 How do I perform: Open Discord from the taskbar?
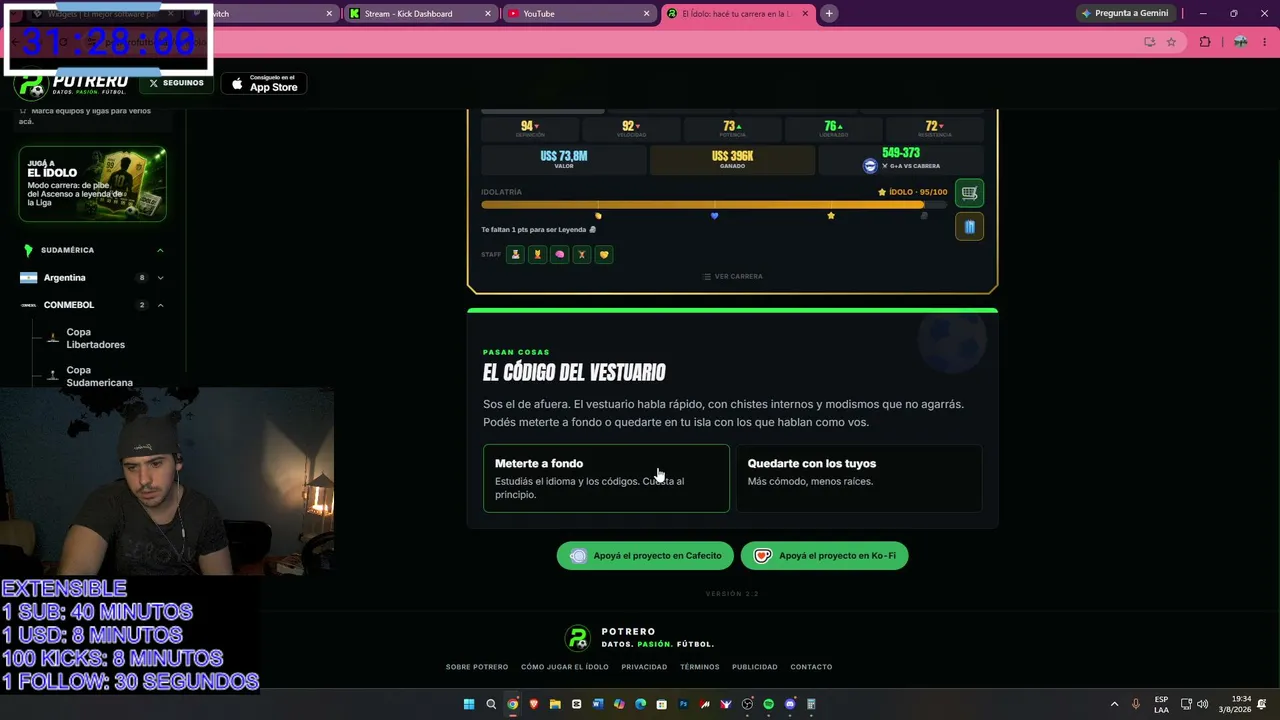[790, 704]
